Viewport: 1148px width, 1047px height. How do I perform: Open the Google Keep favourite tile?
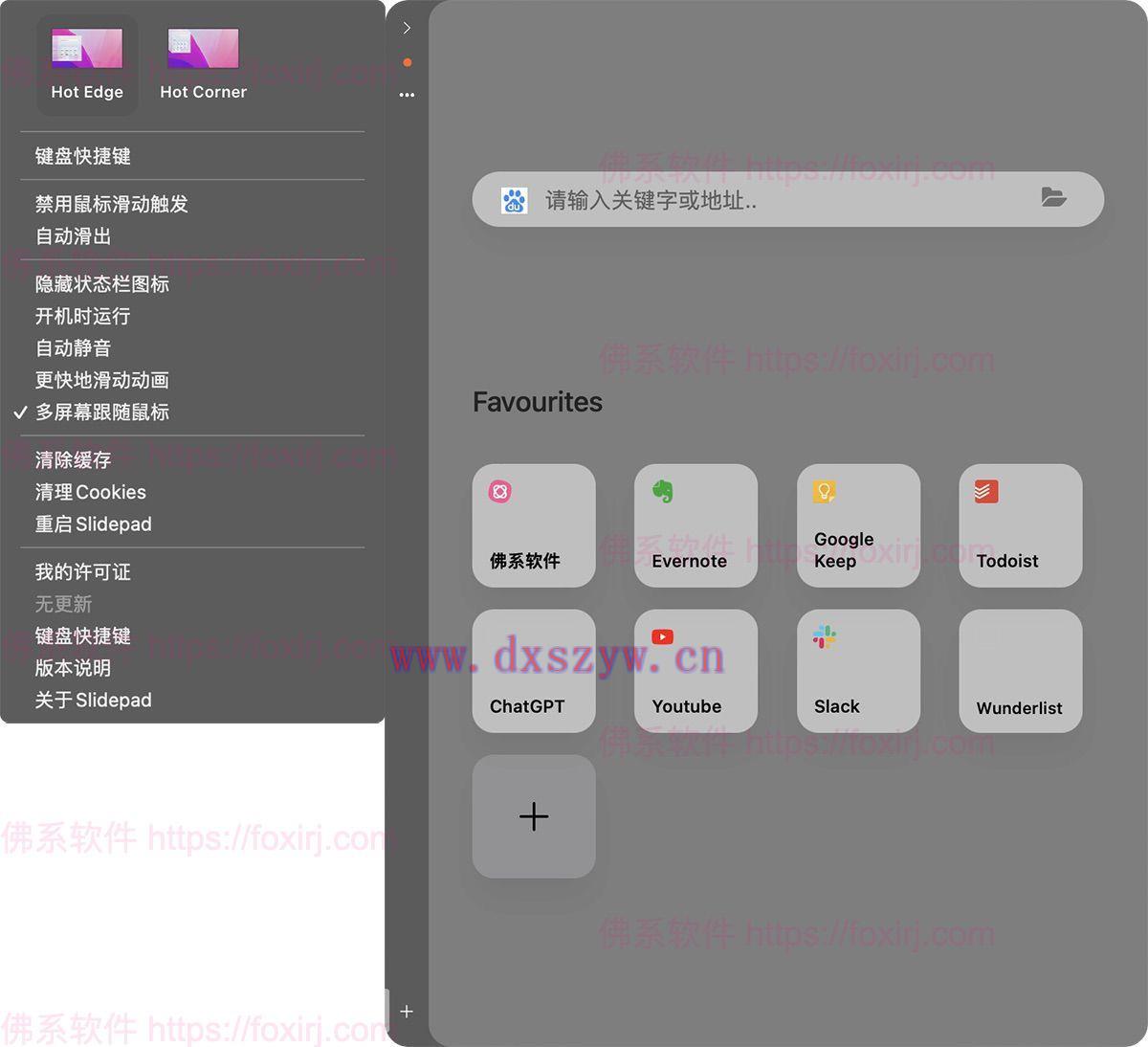click(x=858, y=525)
